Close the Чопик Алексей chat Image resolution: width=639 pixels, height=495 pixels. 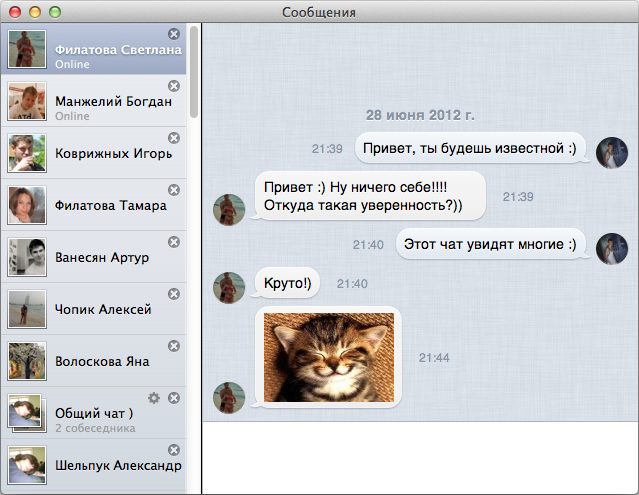174,294
